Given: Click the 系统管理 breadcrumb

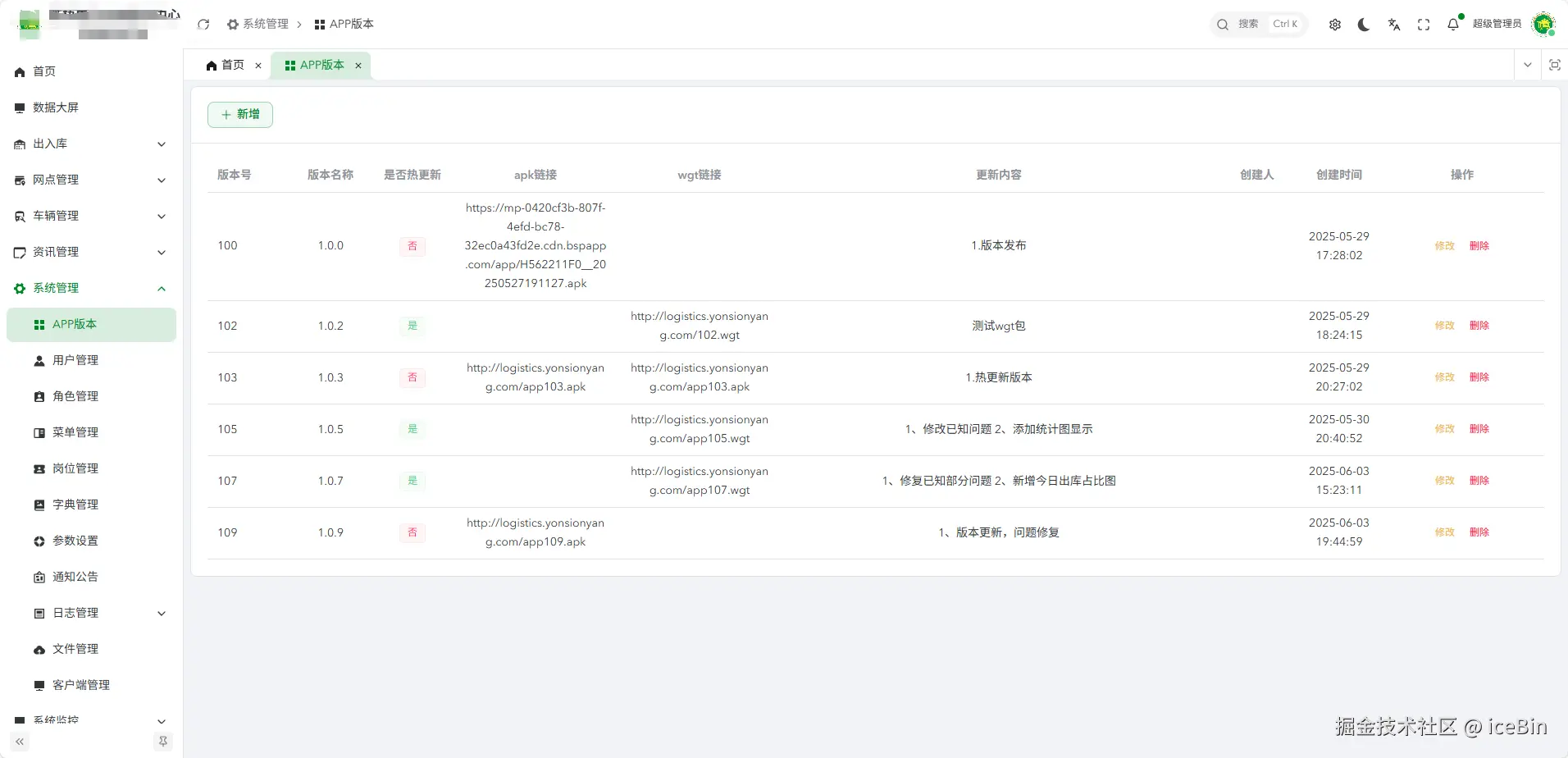Looking at the screenshot, I should (x=258, y=25).
